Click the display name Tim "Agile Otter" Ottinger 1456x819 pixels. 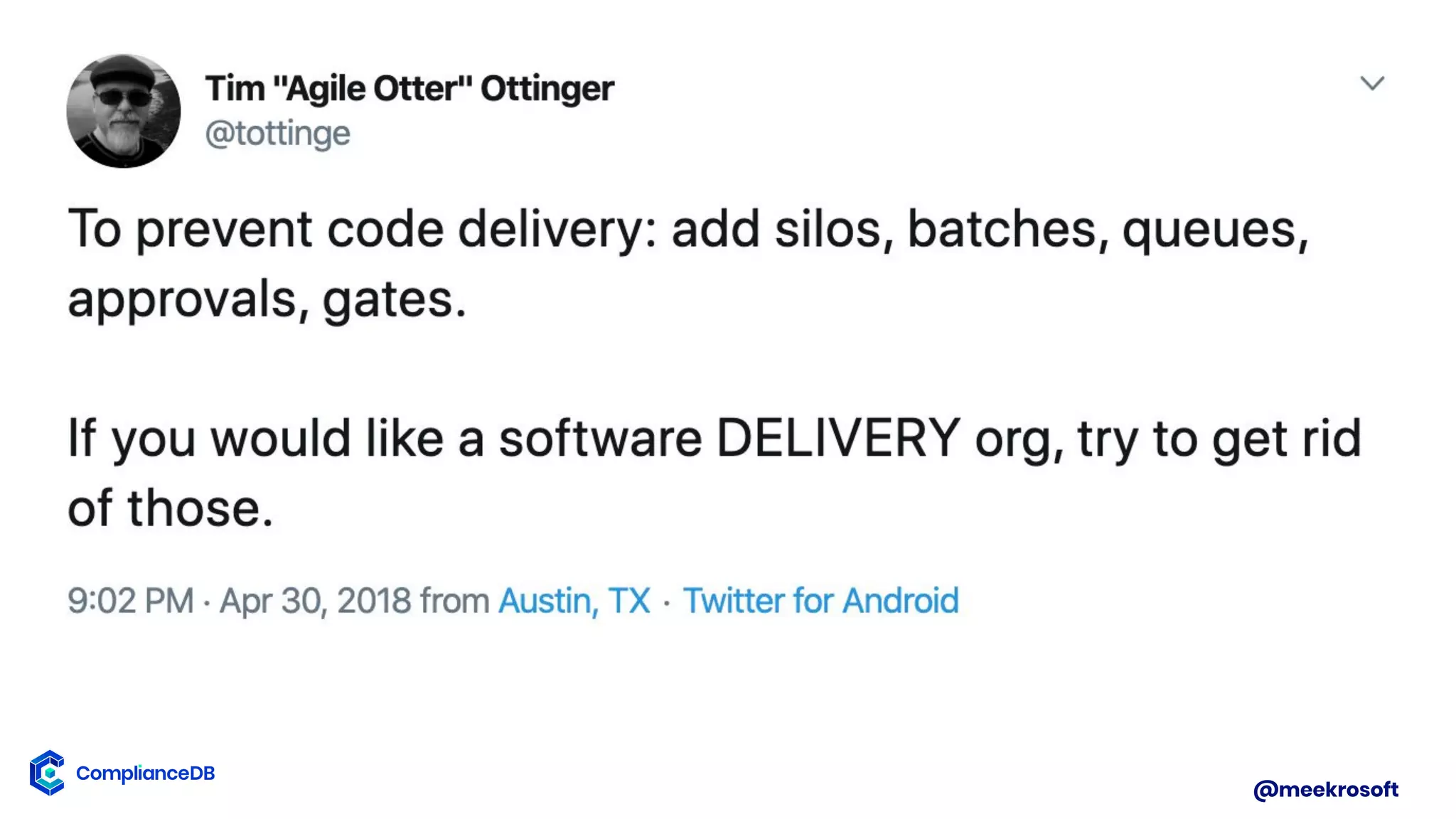tap(409, 89)
